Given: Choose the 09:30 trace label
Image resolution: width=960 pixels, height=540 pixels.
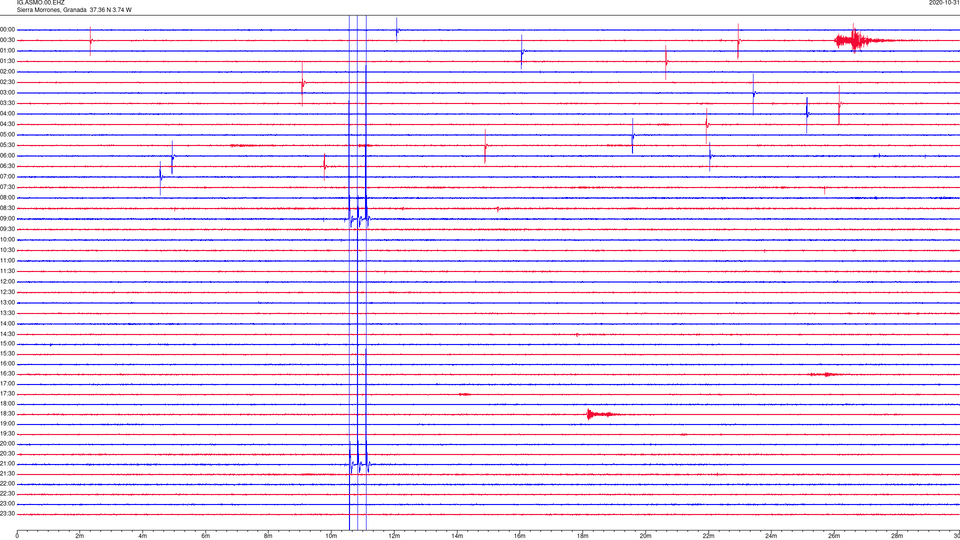Looking at the screenshot, I should (7, 229).
